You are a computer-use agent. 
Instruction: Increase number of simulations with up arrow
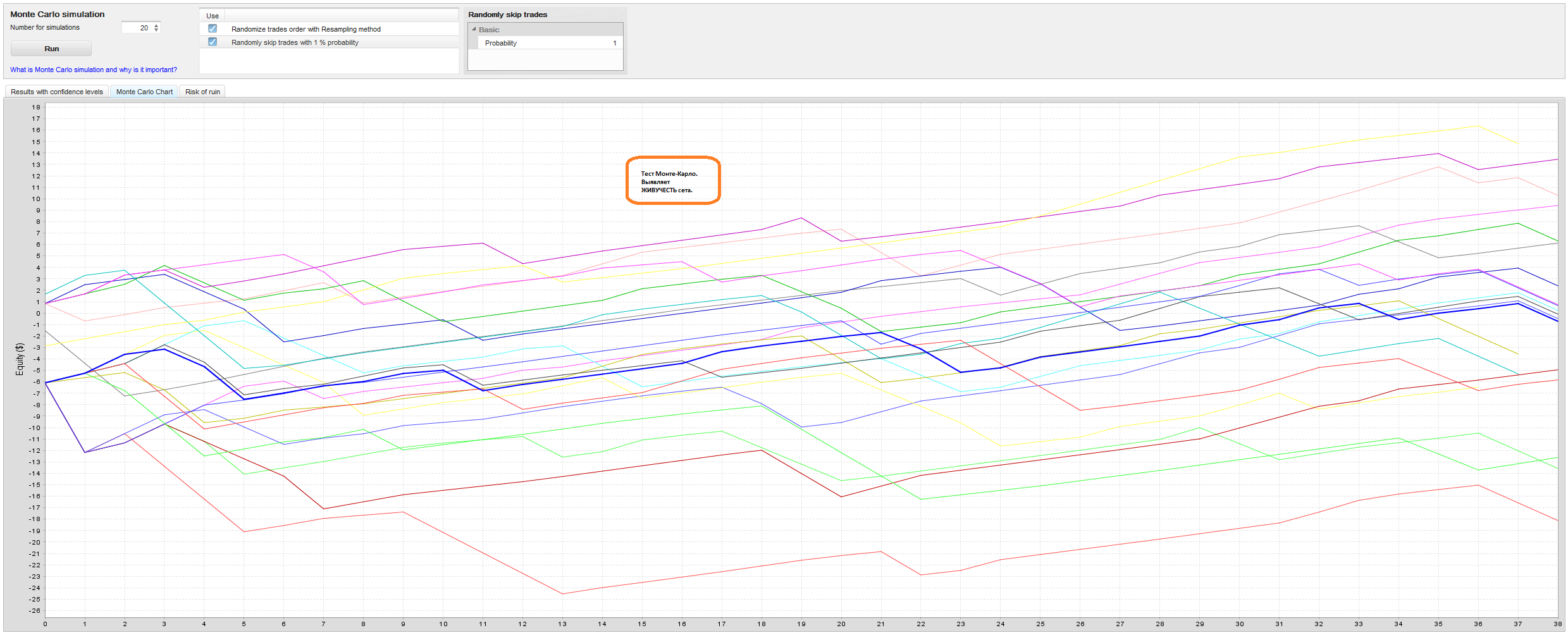point(156,25)
